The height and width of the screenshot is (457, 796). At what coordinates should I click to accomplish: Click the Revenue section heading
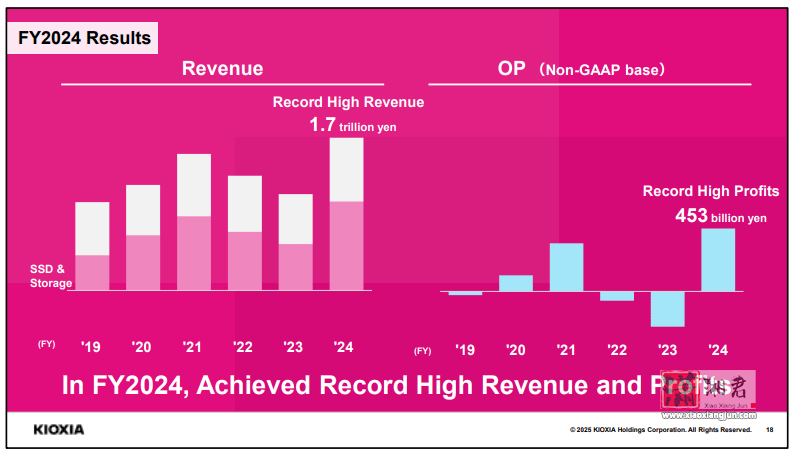click(222, 69)
